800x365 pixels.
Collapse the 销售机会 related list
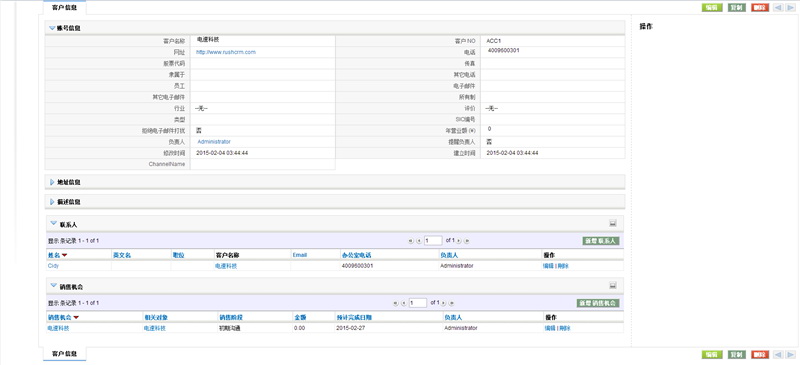pos(54,286)
